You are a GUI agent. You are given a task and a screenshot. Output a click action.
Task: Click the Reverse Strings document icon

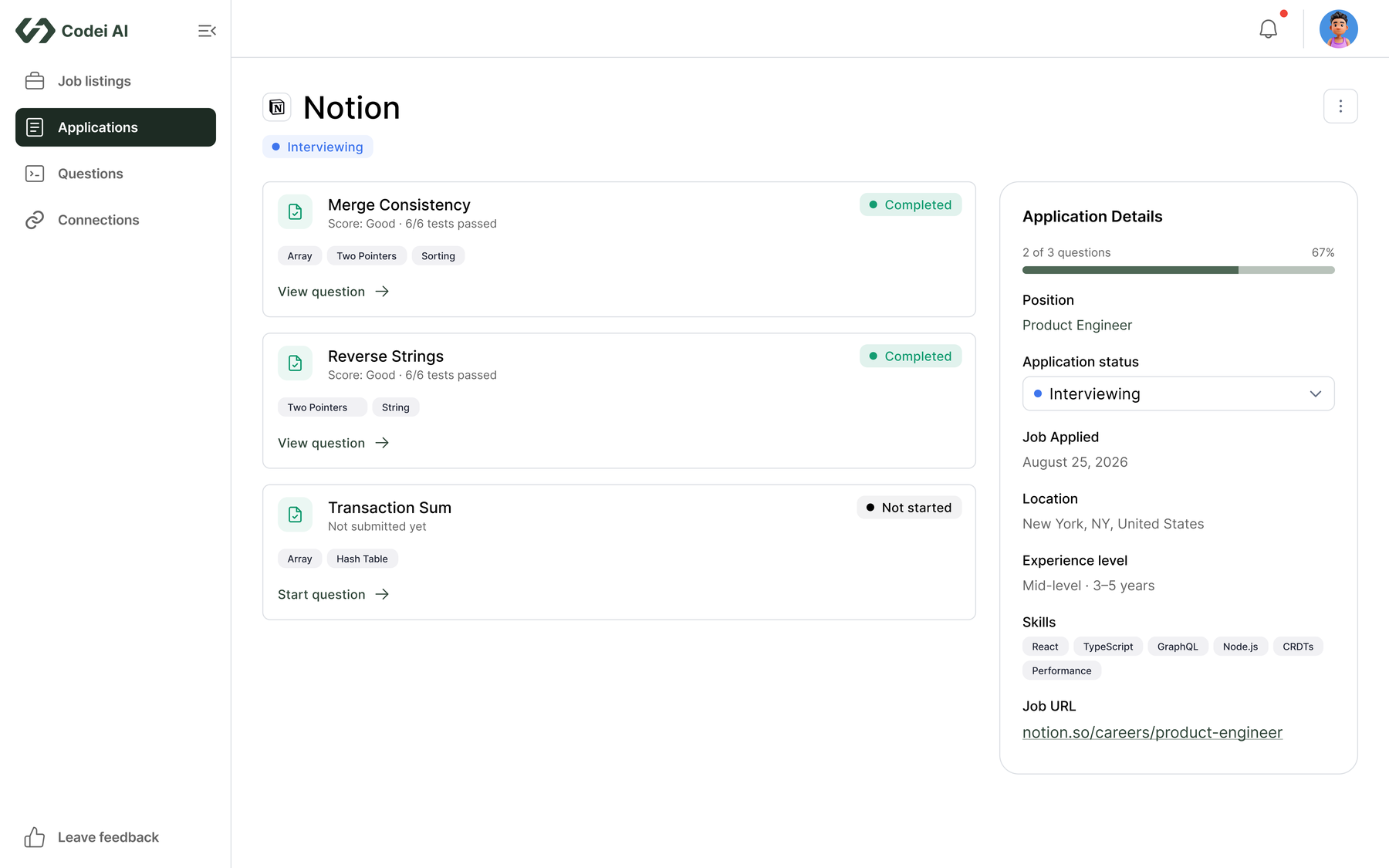[295, 363]
